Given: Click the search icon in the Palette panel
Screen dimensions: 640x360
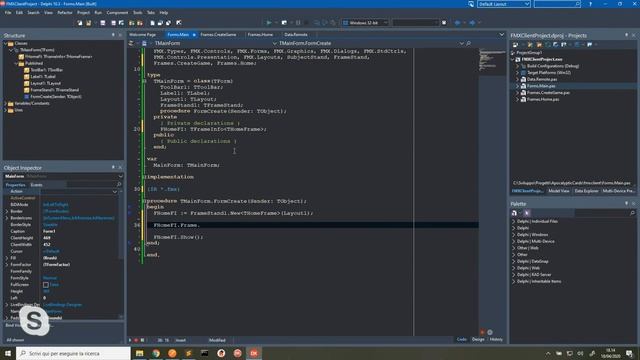Looking at the screenshot, I should pos(632,213).
